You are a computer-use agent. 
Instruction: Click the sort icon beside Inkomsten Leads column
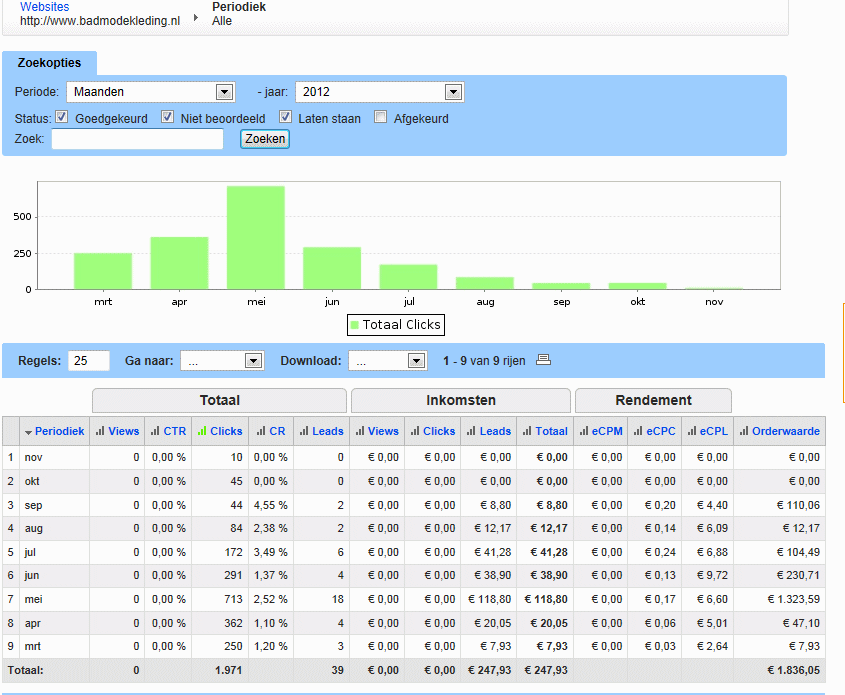click(x=472, y=431)
